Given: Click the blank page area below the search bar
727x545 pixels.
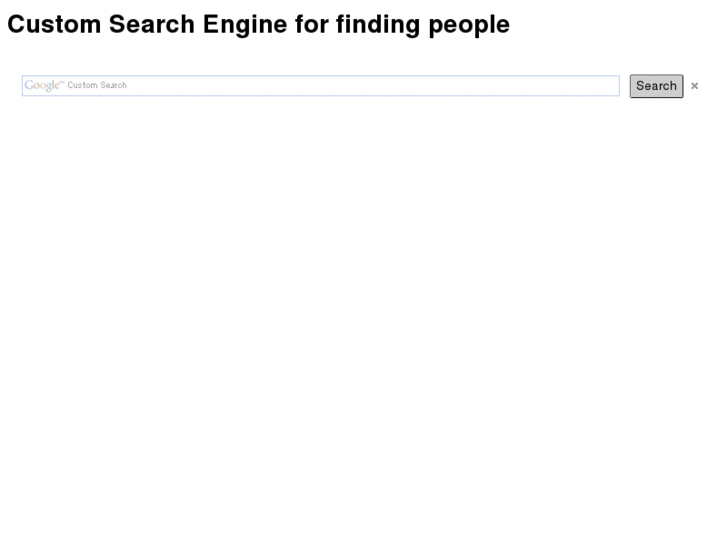Looking at the screenshot, I should coord(364,320).
